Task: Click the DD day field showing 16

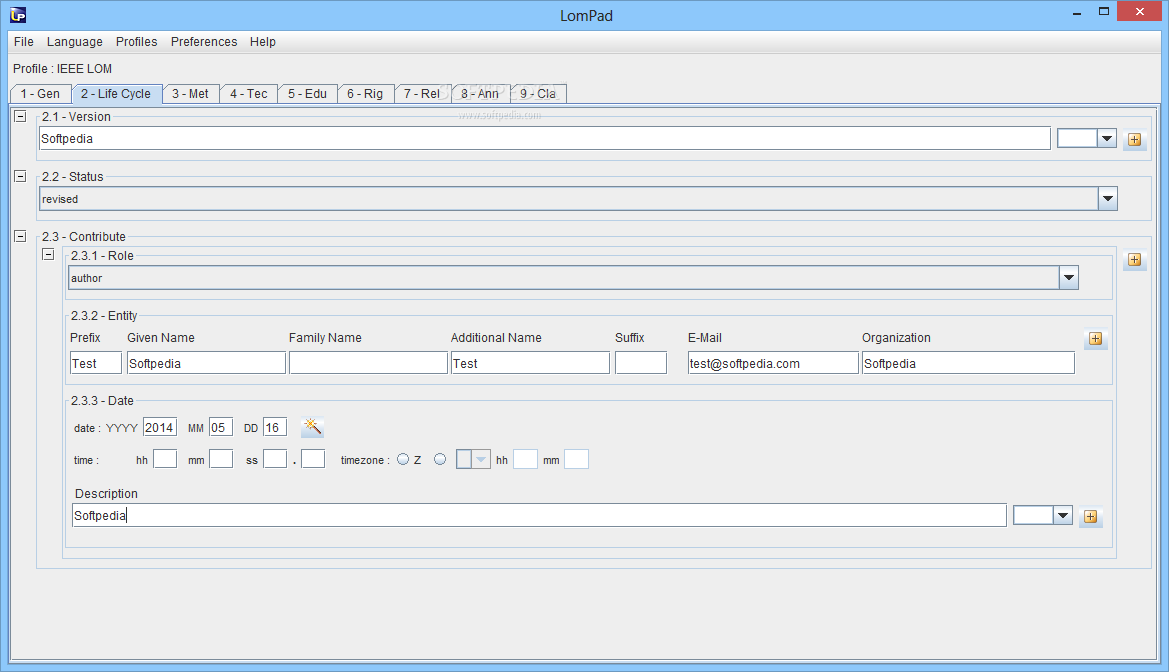Action: (274, 427)
